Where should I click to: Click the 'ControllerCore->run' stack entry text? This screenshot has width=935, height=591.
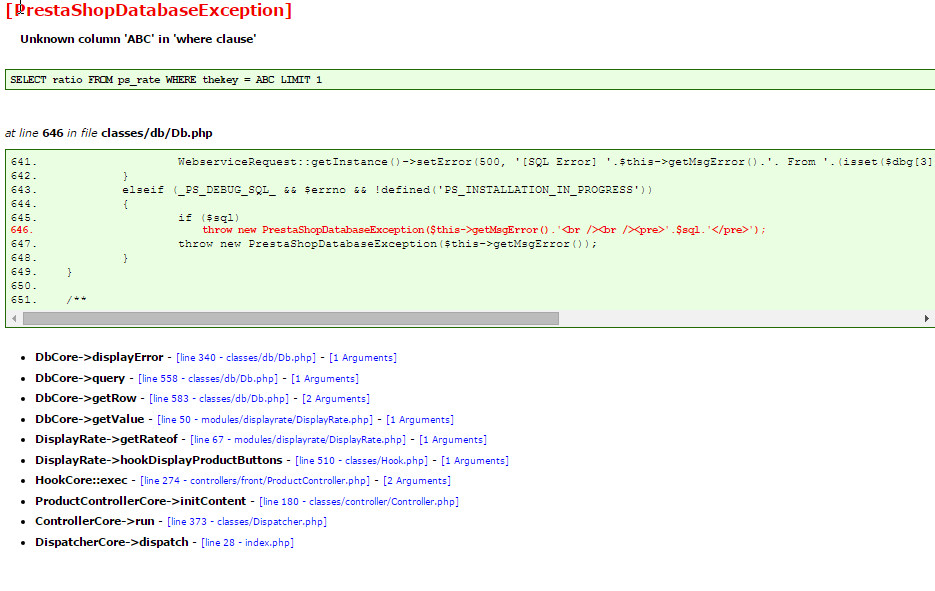95,521
